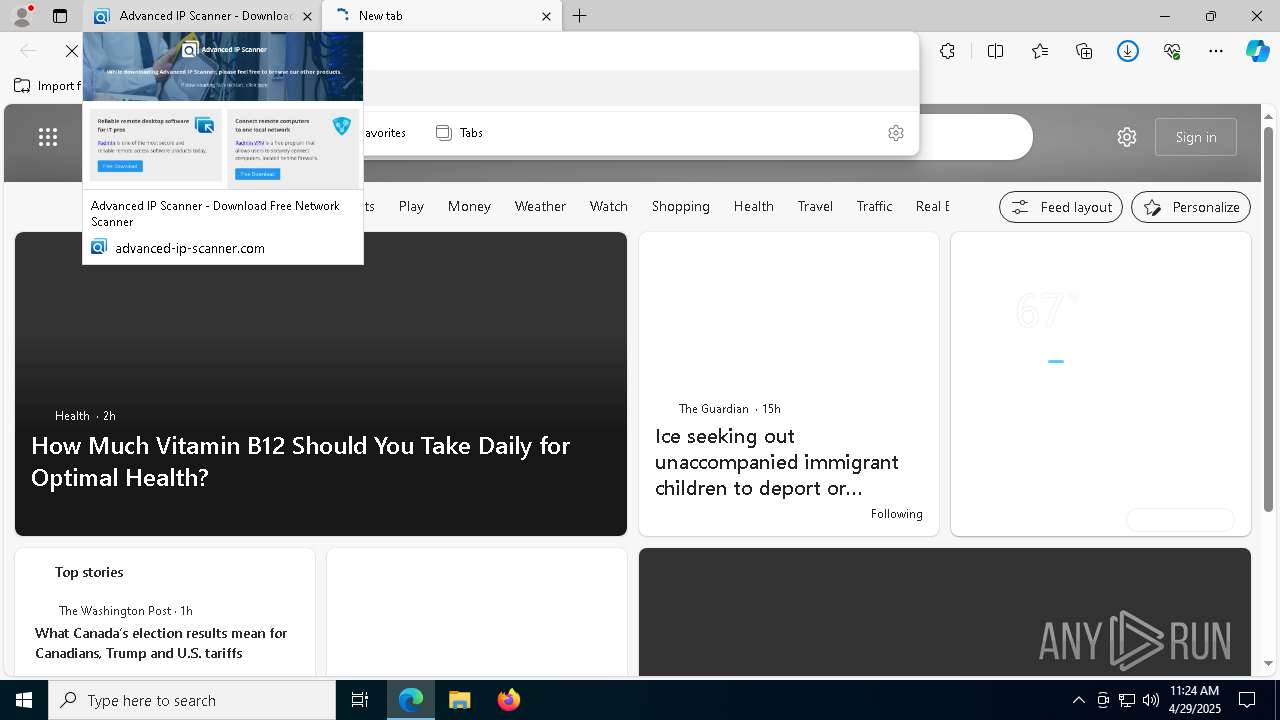Open the Travel feed category
This screenshot has width=1280, height=720.
point(815,206)
